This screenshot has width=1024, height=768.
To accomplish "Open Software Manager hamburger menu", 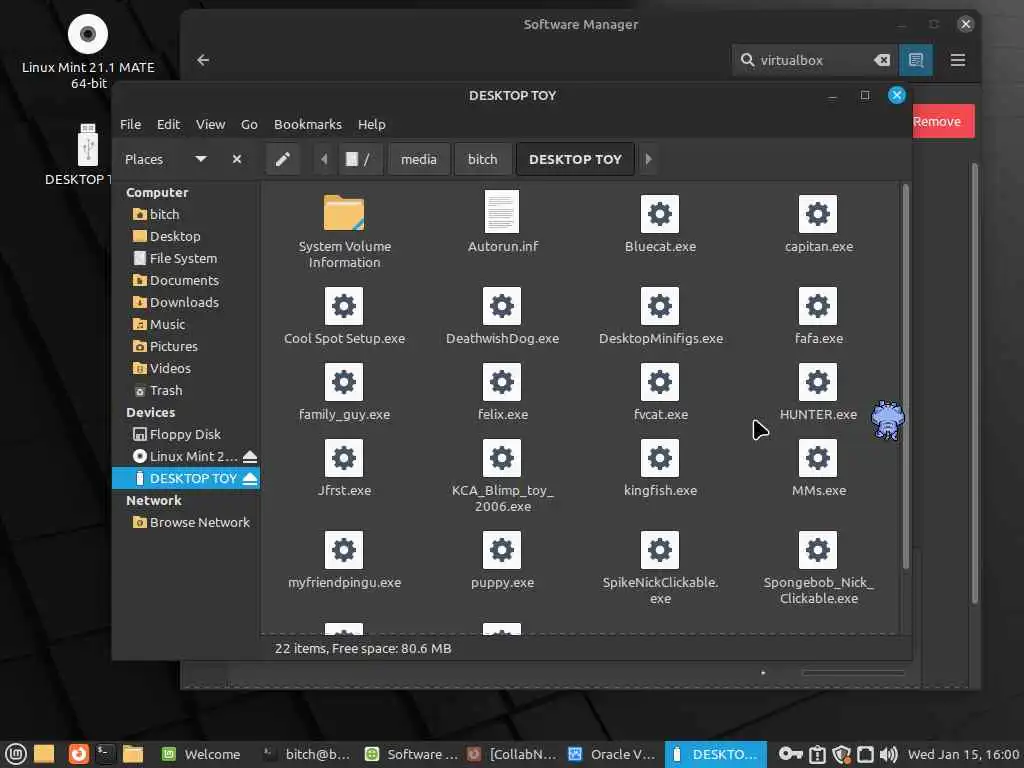I will [957, 60].
